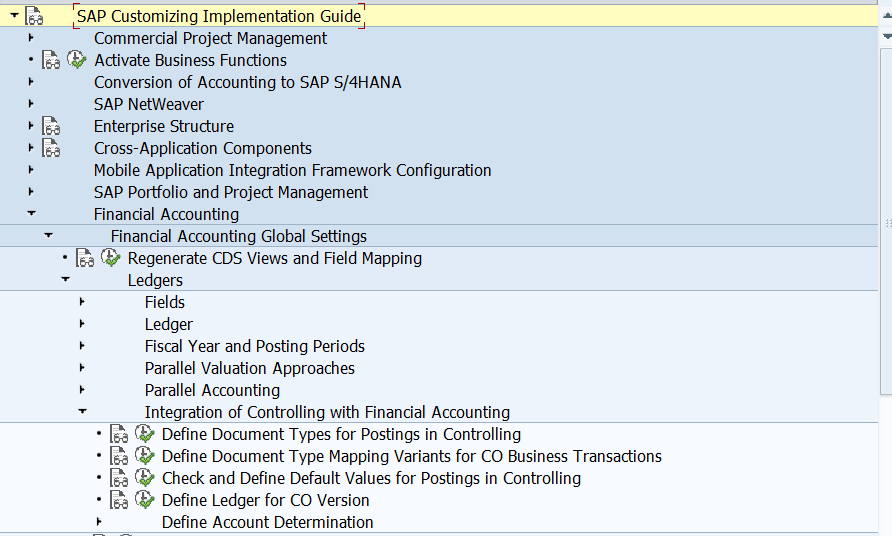Expand the Ledger node

click(x=82, y=324)
